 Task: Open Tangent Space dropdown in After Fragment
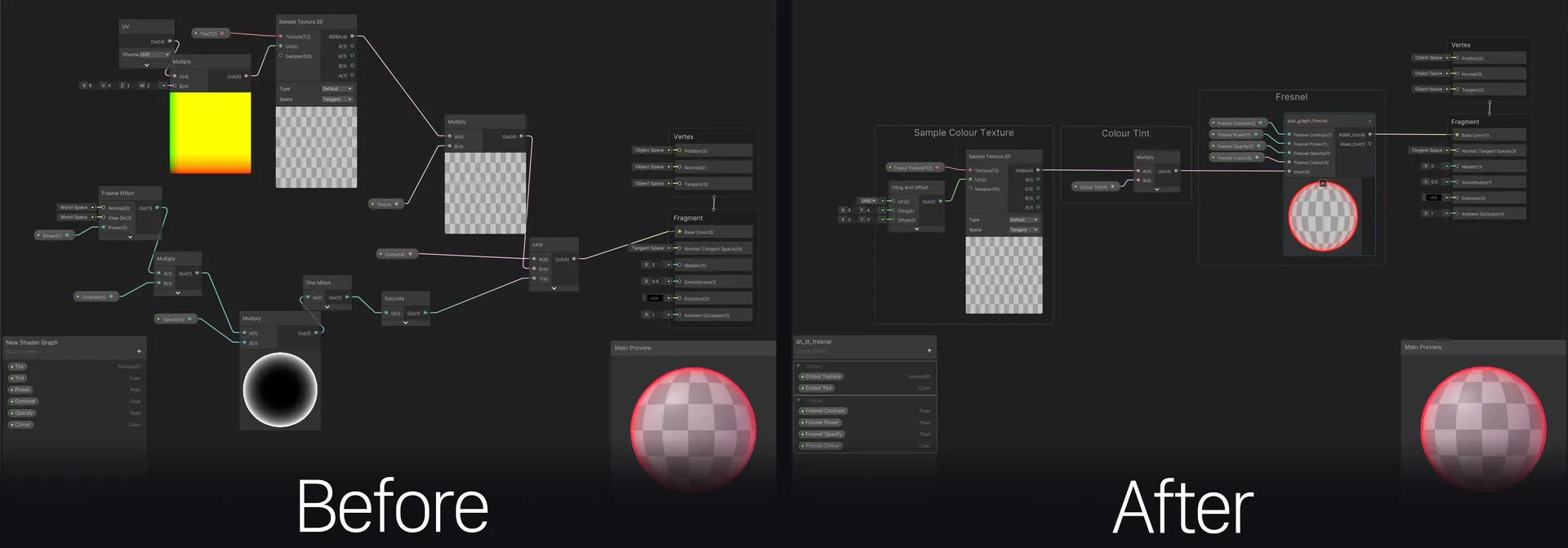click(1427, 150)
